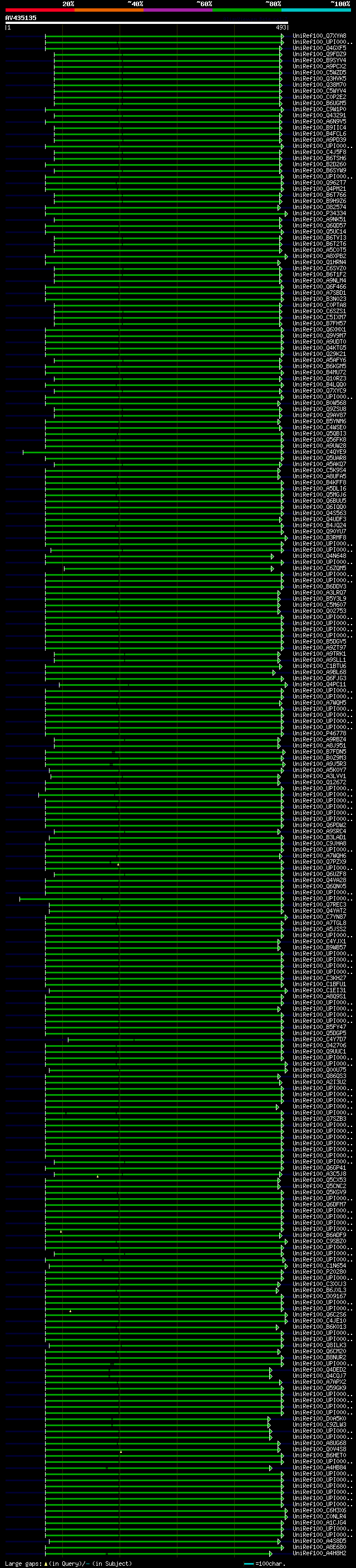Select label UniRef100_Q7XYC9
356x1568 pixels.
pyautogui.click(x=319, y=391)
